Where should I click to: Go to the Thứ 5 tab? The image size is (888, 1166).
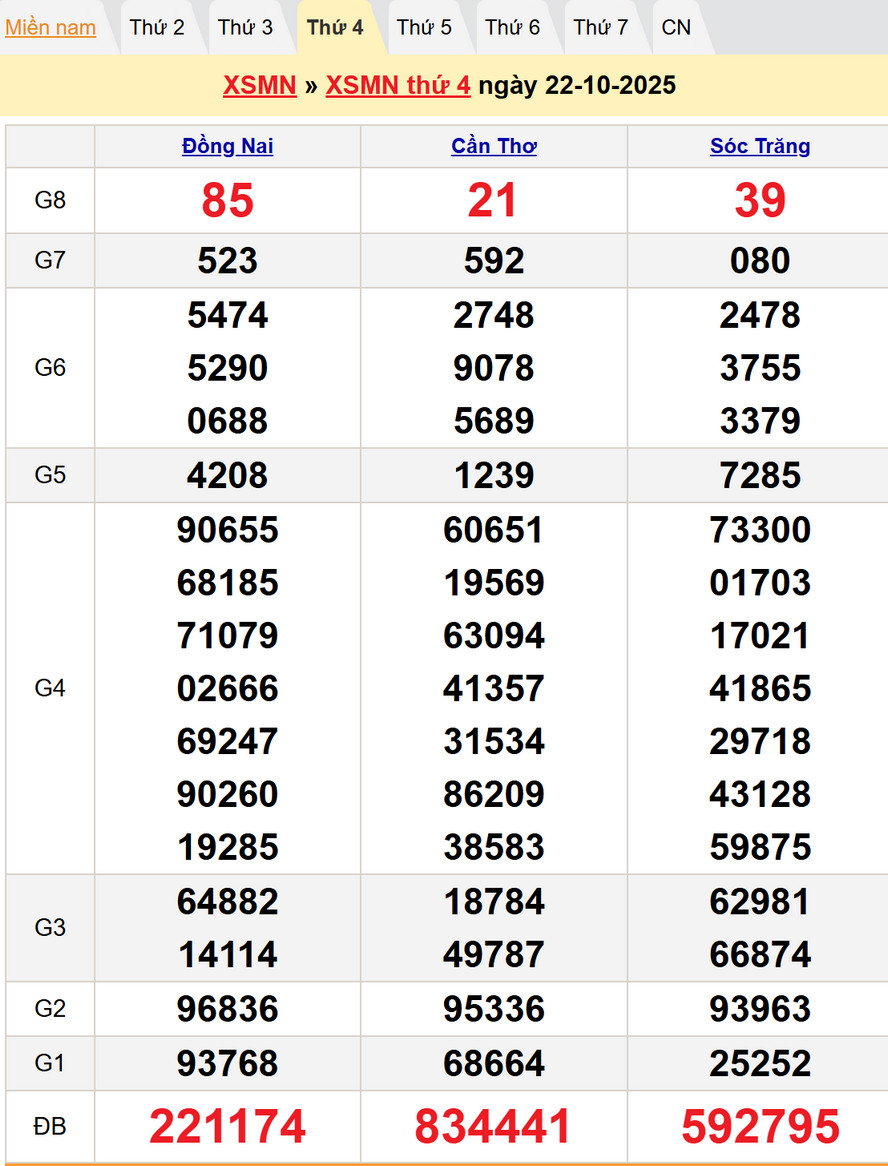tap(424, 28)
